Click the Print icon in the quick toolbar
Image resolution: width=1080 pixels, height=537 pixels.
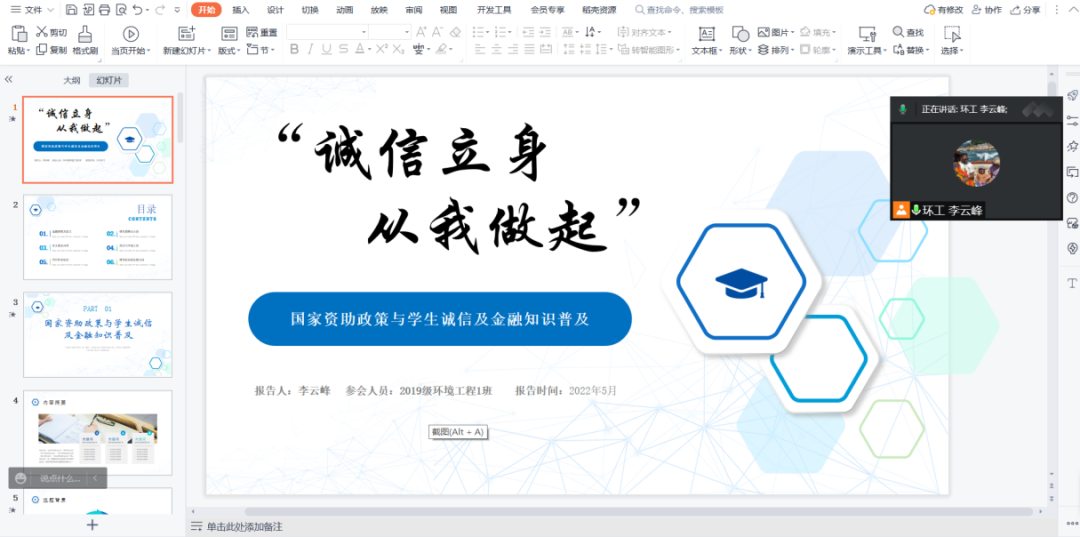105,10
